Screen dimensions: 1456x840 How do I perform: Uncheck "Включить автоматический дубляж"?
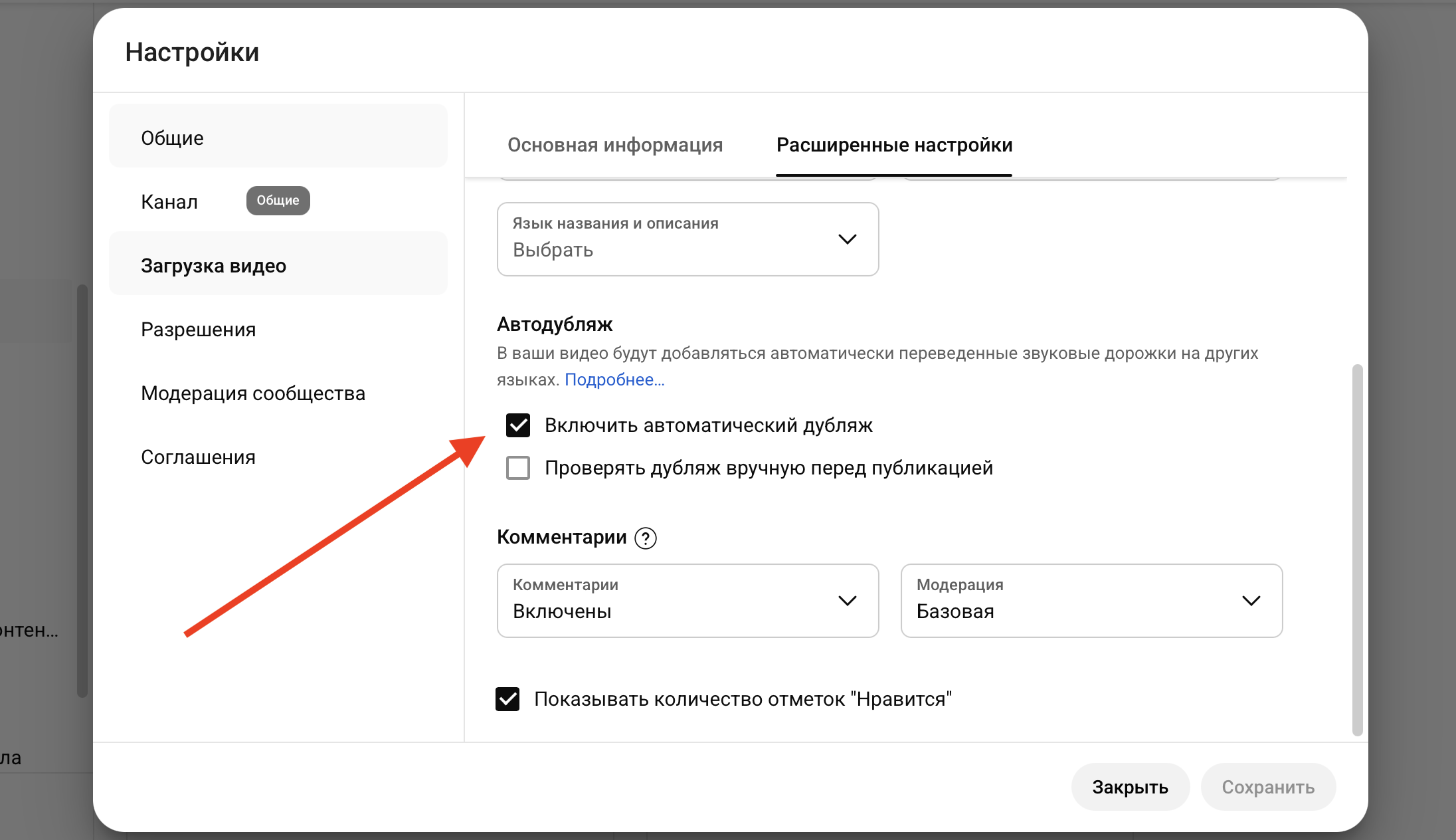tap(517, 425)
